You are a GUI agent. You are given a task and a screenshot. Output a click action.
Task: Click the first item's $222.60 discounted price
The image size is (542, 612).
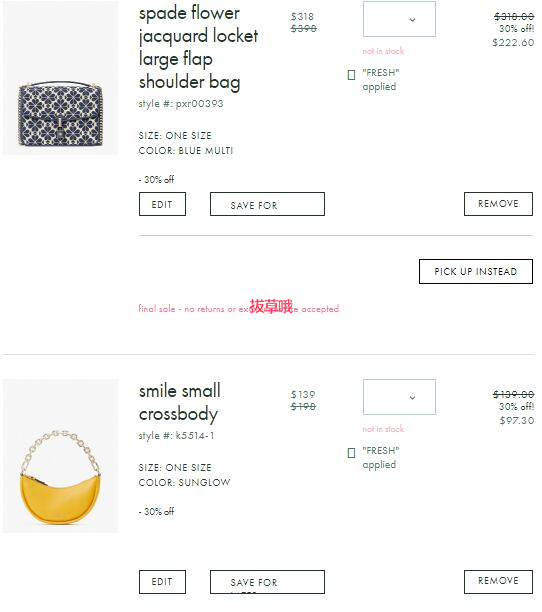click(x=513, y=43)
